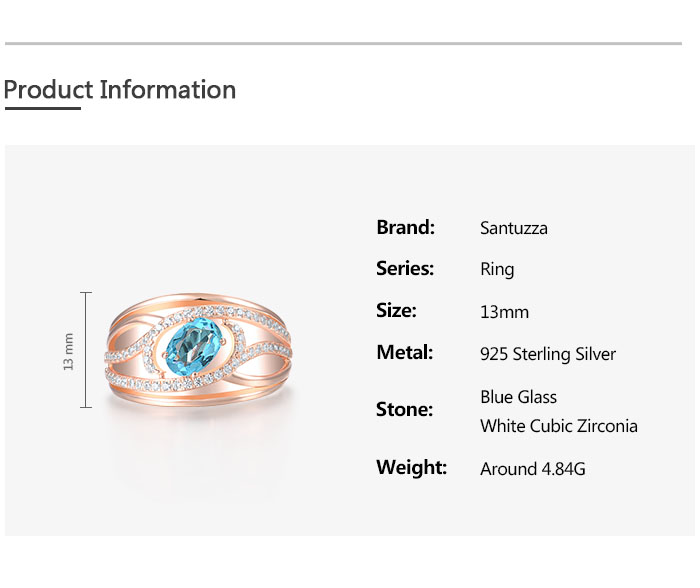Select the Series: label
Viewport: 700px width, 588px height.
[x=405, y=268]
